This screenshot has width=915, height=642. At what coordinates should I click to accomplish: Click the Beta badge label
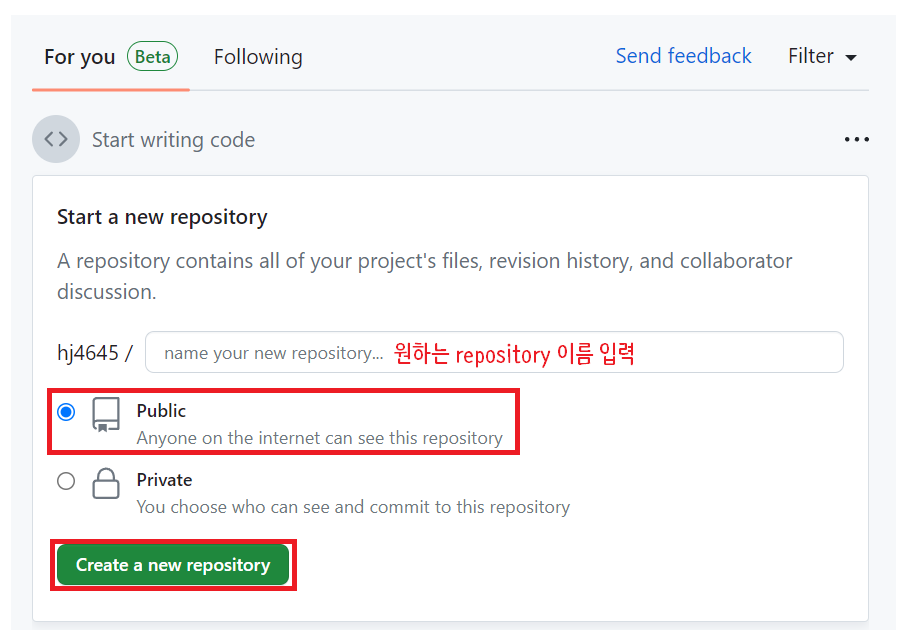[152, 57]
